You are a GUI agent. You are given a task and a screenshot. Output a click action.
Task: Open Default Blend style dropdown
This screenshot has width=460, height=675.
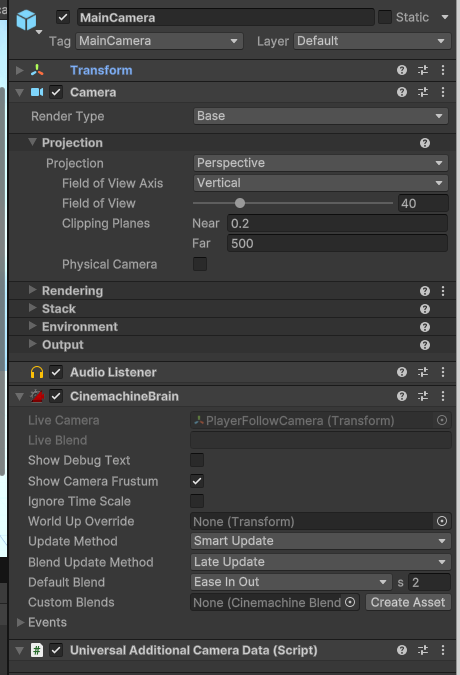point(291,582)
